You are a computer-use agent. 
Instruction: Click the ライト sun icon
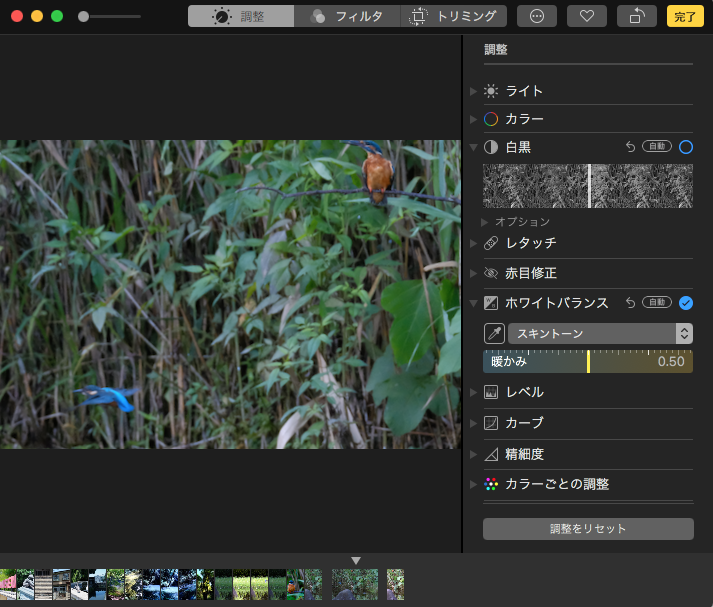(491, 91)
